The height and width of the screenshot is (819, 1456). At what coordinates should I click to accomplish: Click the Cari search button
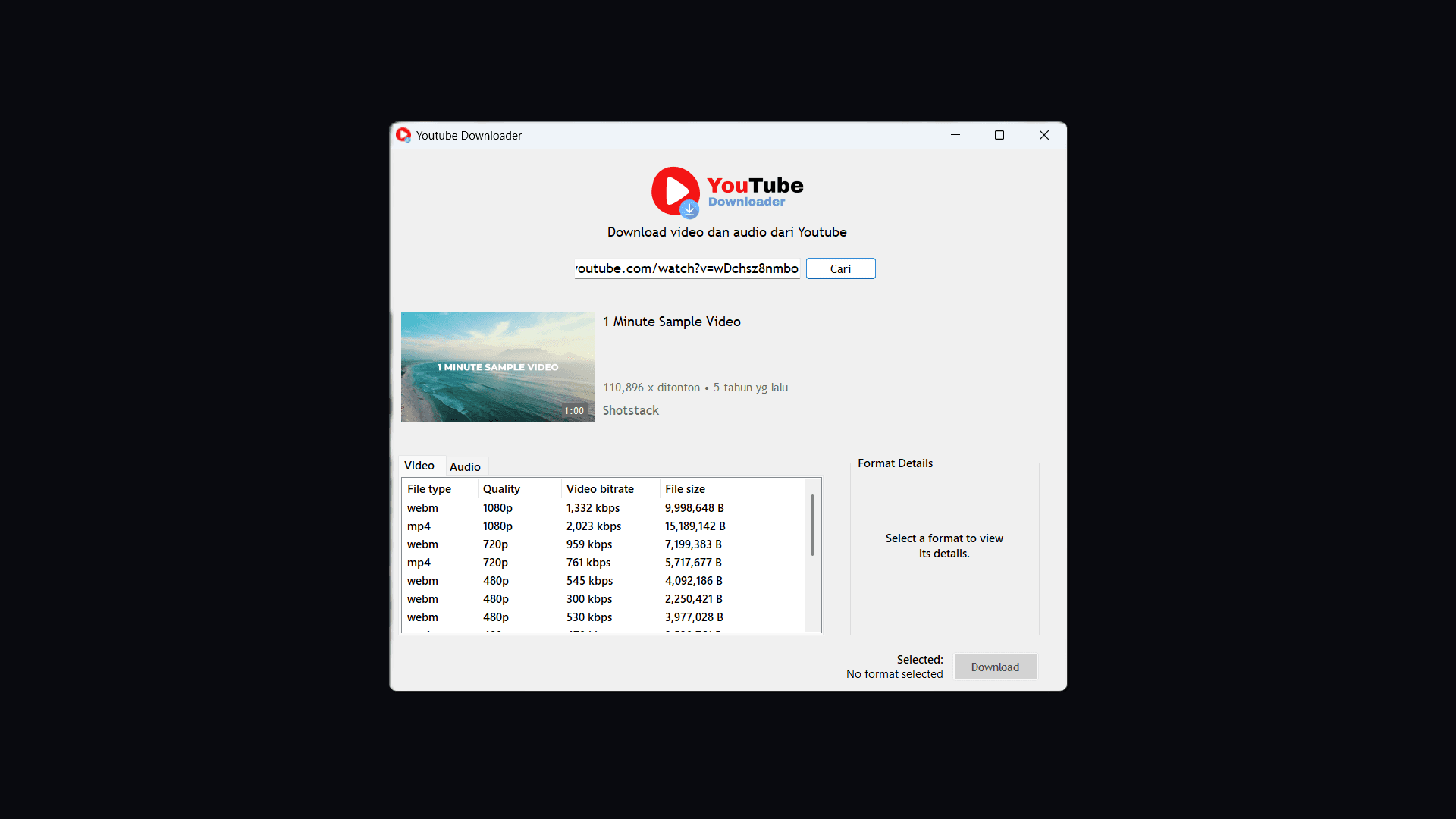(x=840, y=268)
